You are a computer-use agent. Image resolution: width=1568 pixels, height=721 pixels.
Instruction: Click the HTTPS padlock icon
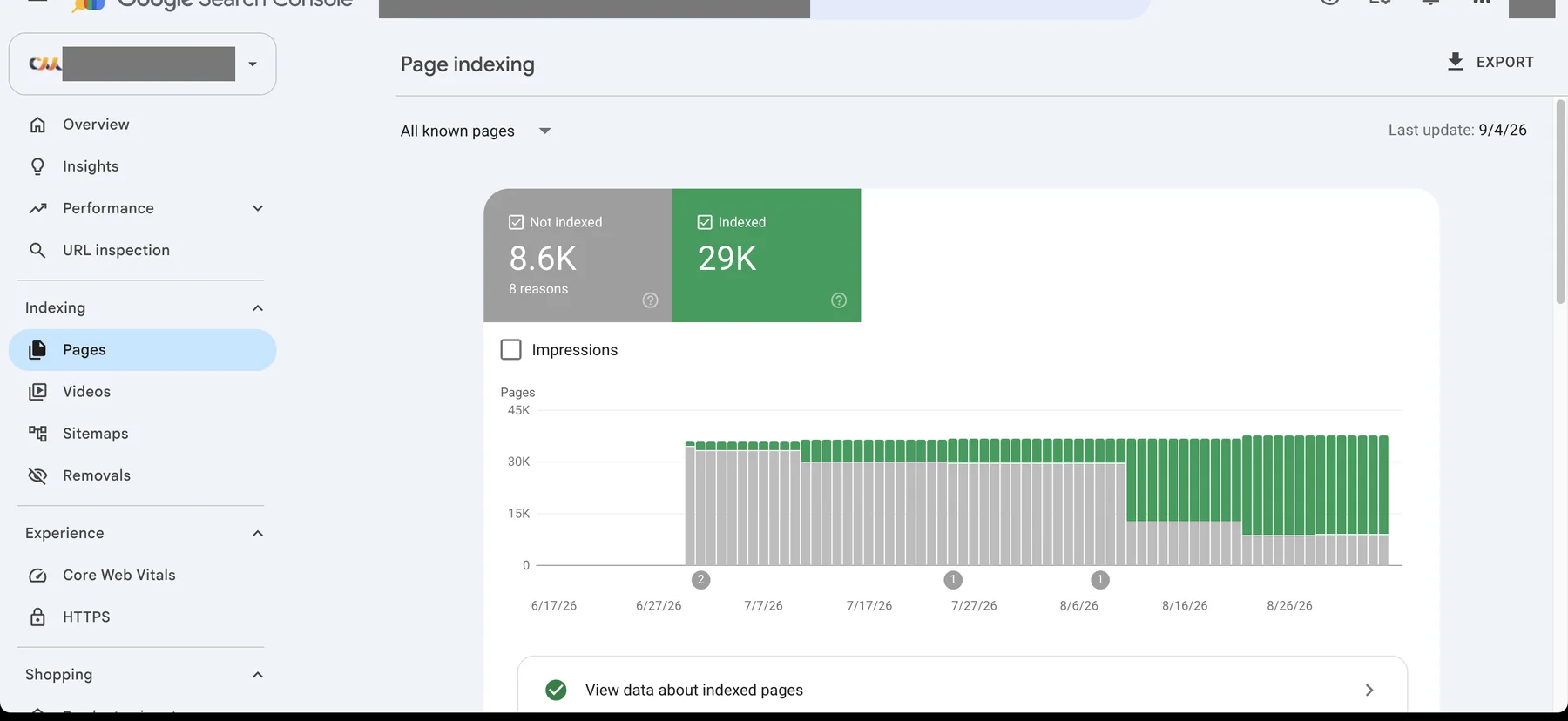[37, 617]
